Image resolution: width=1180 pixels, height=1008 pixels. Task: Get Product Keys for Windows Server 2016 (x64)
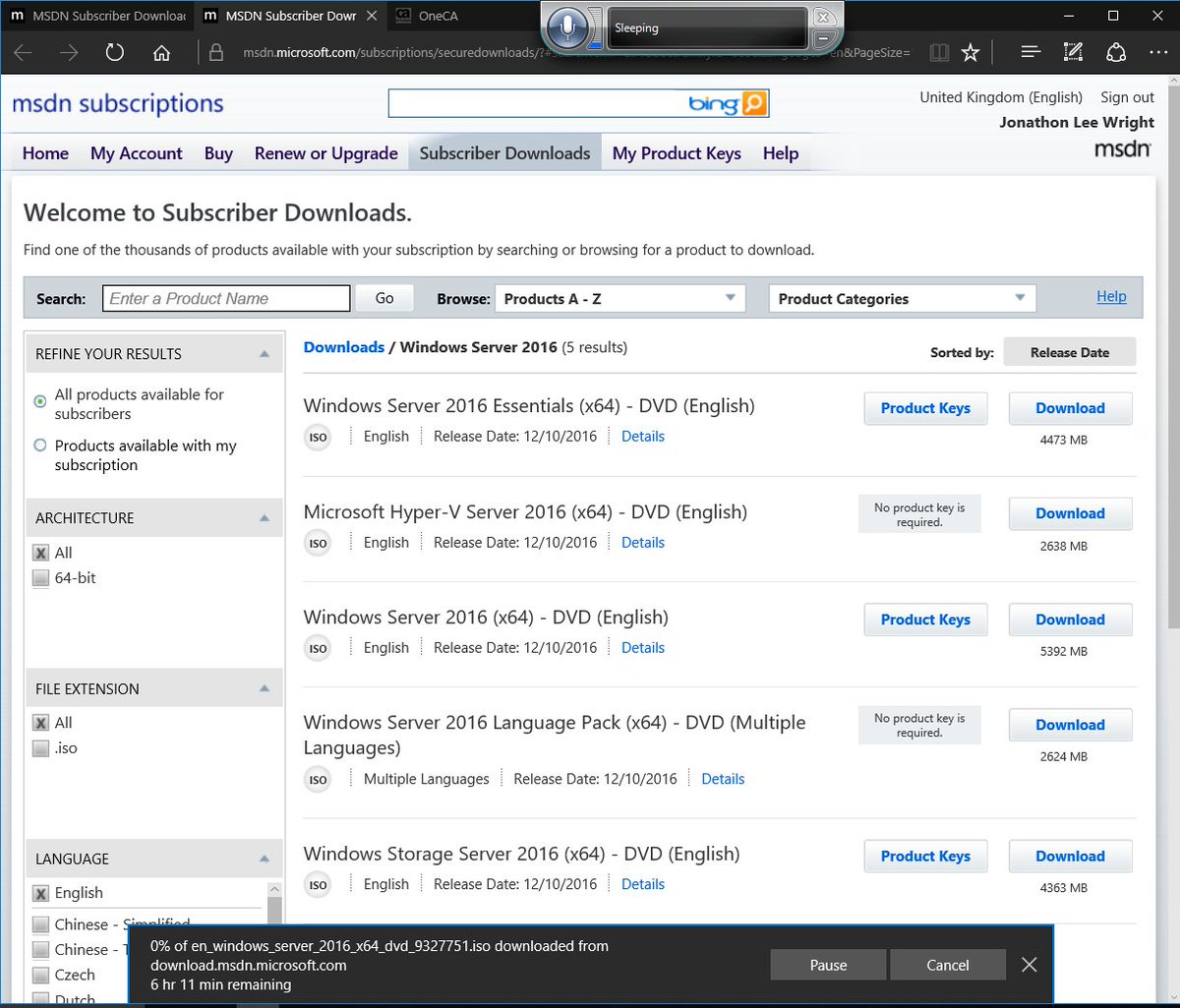click(925, 620)
